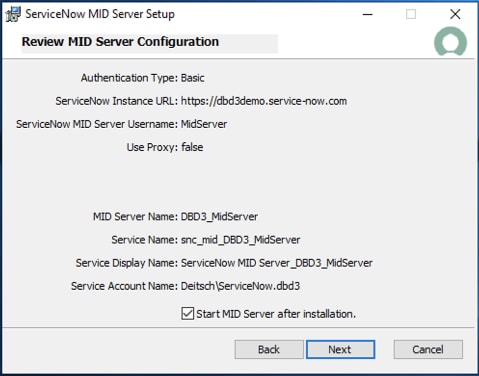Select the Review MID Server Configuration heading
Image resolution: width=479 pixels, height=376 pixels.
click(x=120, y=42)
